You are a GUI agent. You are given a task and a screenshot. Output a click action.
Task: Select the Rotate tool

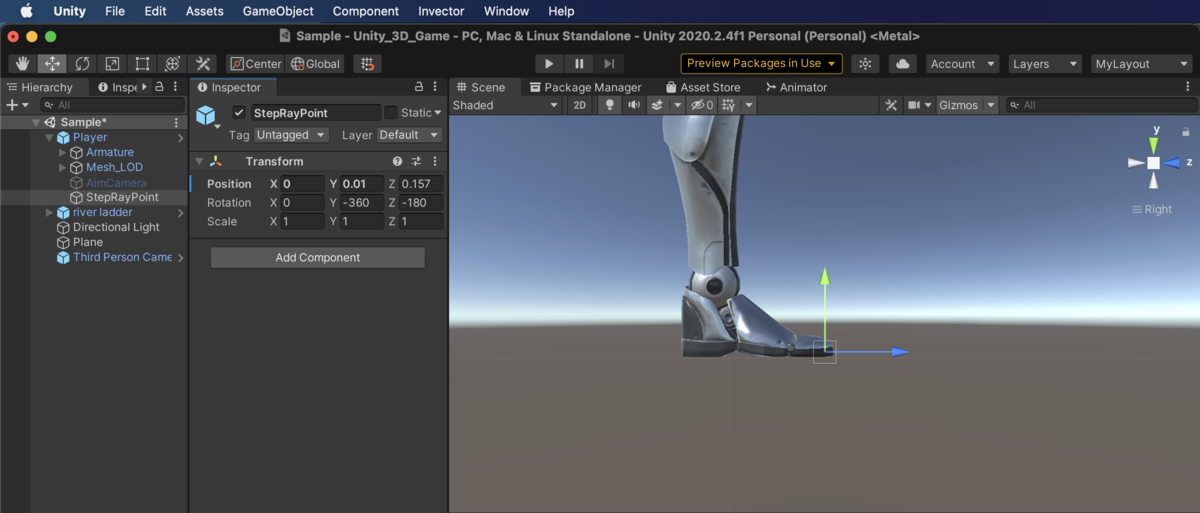coord(82,64)
